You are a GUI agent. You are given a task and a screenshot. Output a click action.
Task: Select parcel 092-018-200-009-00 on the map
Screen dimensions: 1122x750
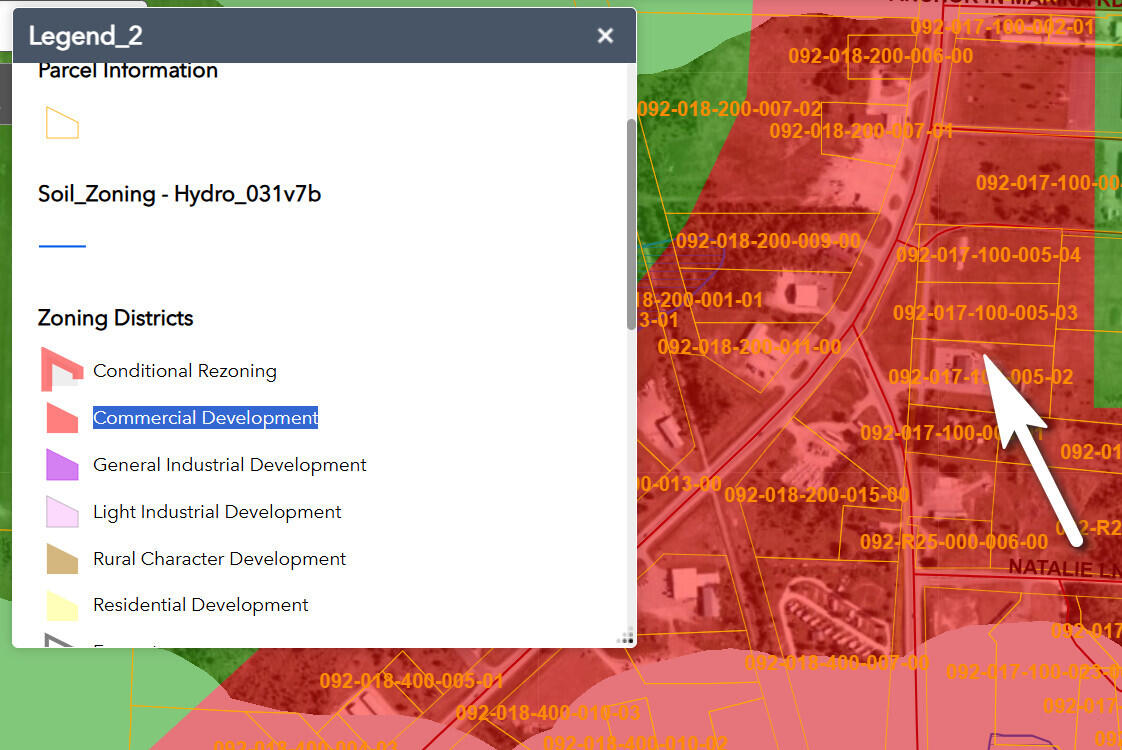pos(767,241)
